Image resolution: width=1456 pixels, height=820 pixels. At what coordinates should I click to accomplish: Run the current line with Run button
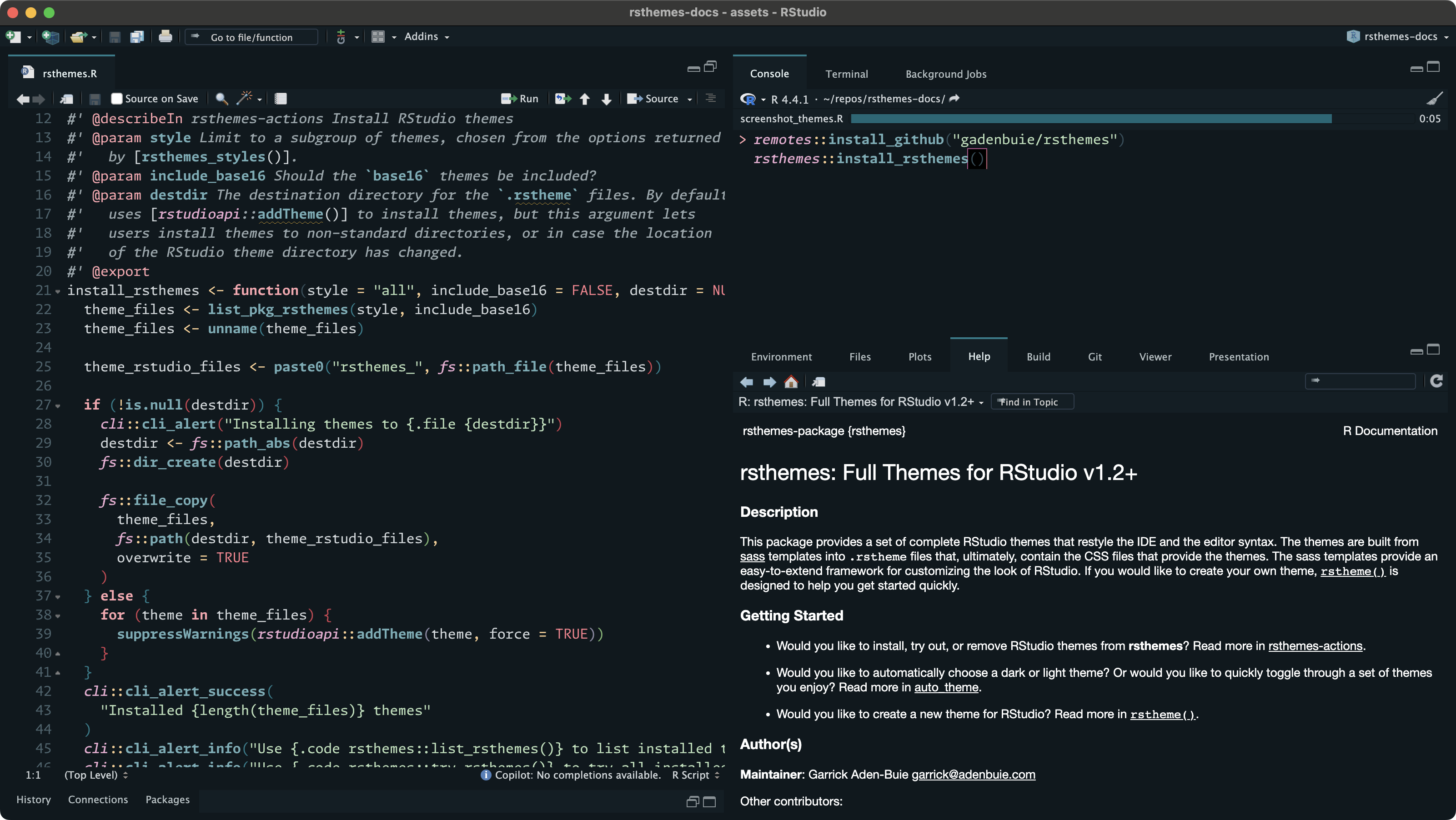[520, 99]
